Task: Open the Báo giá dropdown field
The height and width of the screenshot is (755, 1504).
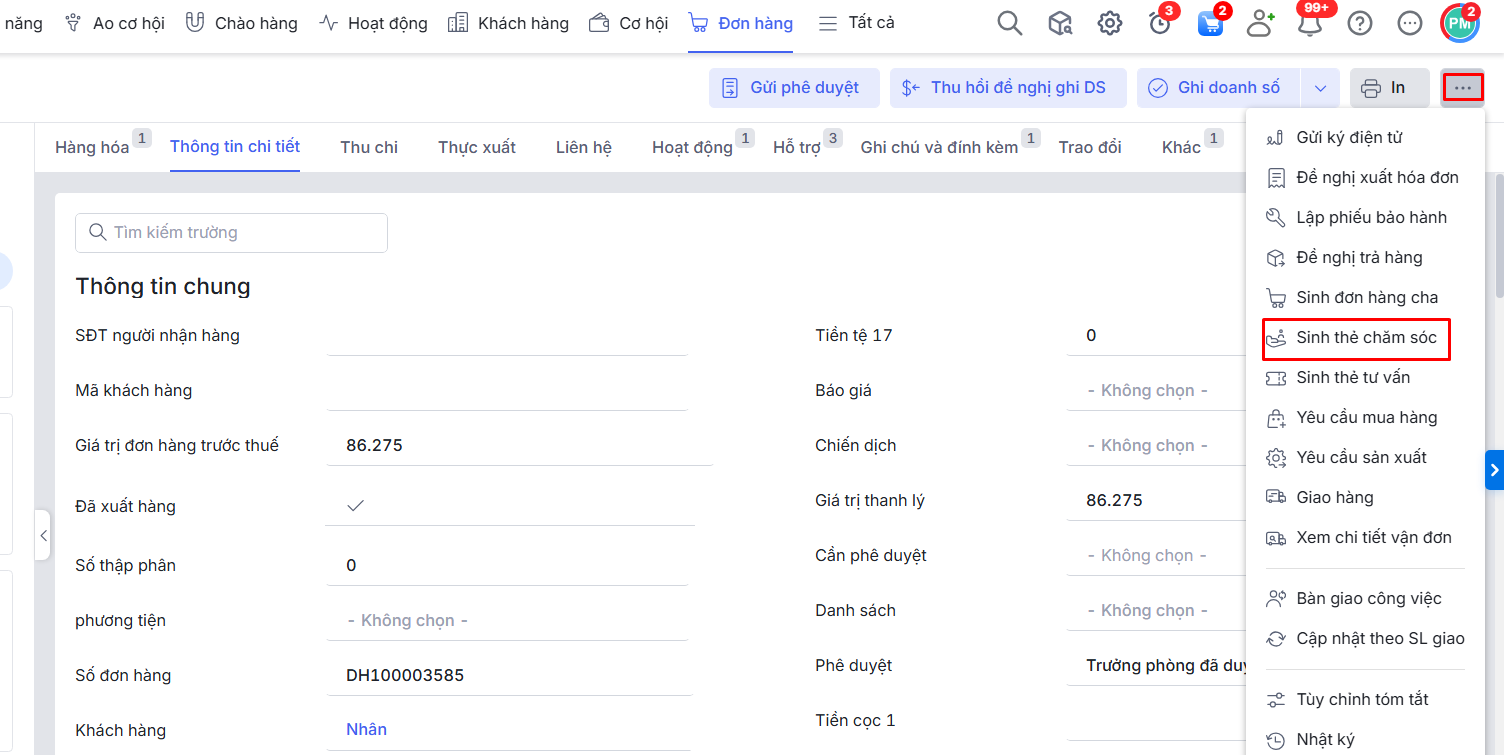Action: click(x=1148, y=391)
